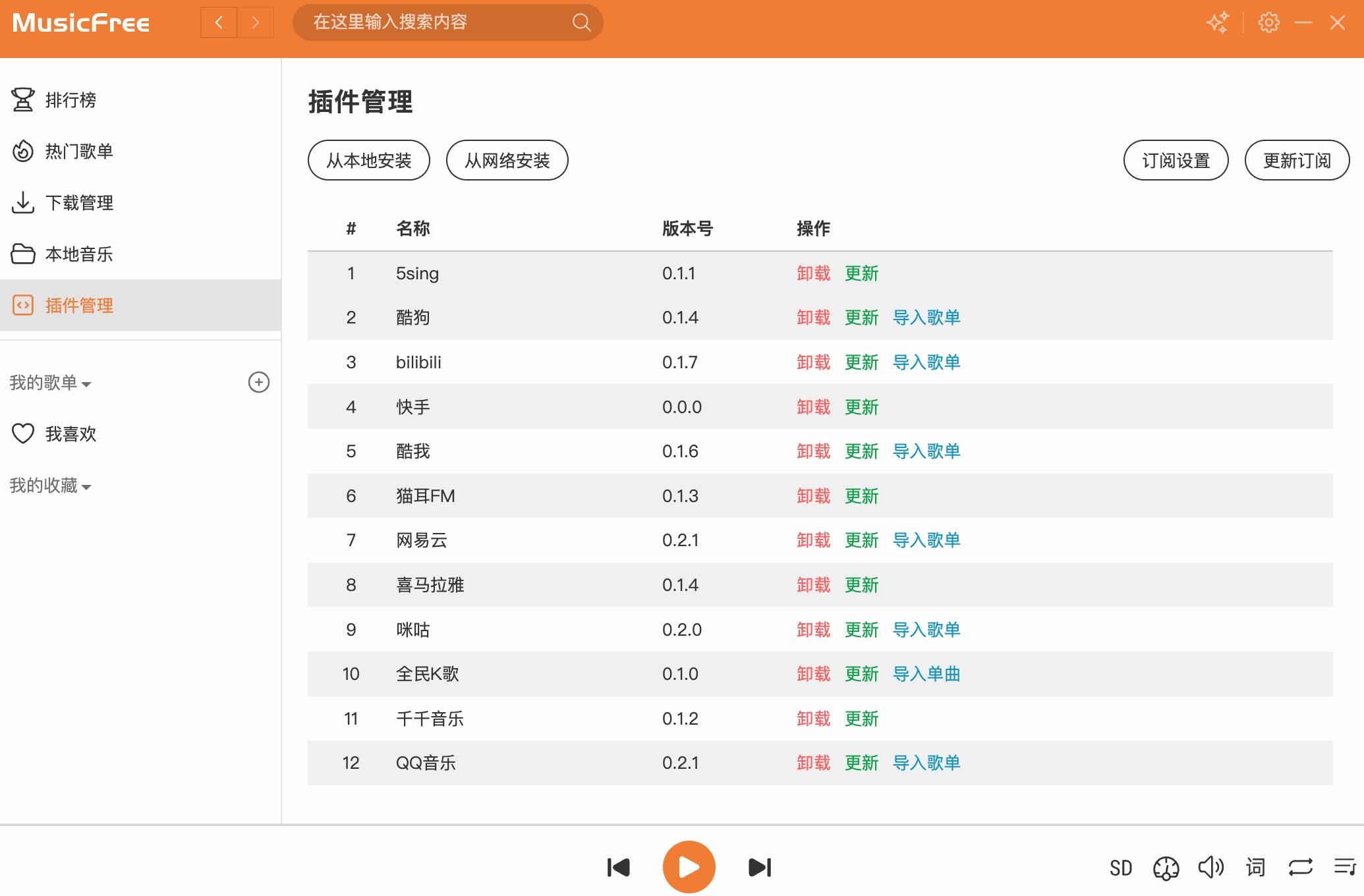The height and width of the screenshot is (896, 1364).
Task: Update the 5sing plugin
Action: (x=862, y=273)
